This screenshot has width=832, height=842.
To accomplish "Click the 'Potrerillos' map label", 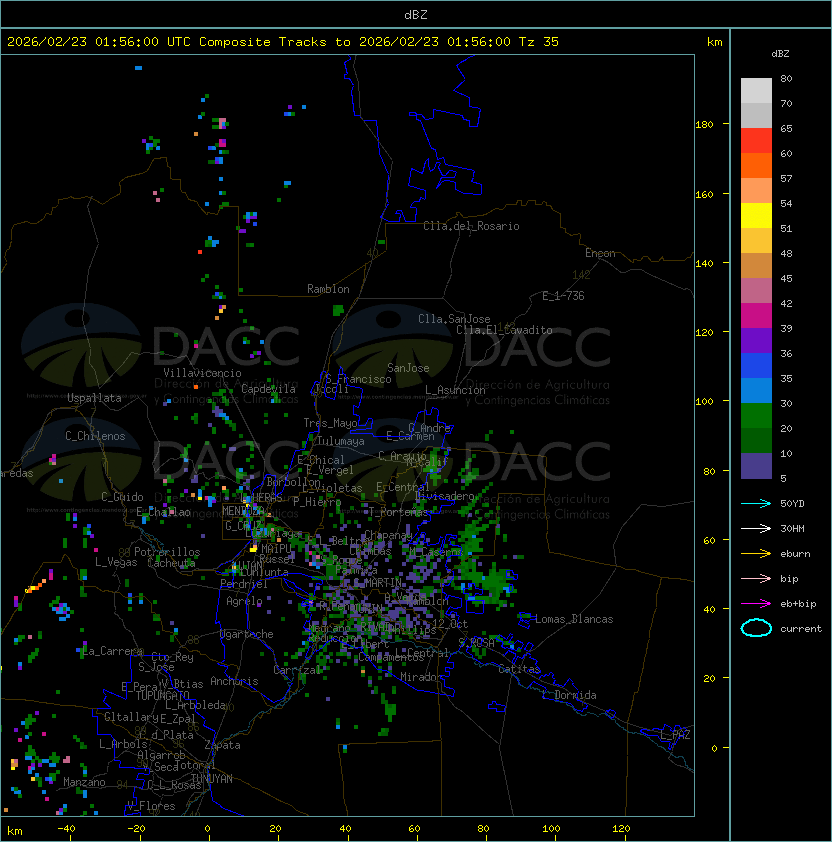I will (167, 552).
